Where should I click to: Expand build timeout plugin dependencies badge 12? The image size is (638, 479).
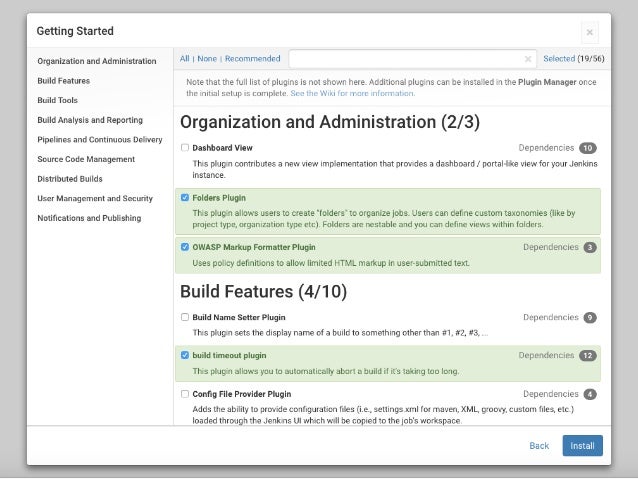tap(588, 355)
